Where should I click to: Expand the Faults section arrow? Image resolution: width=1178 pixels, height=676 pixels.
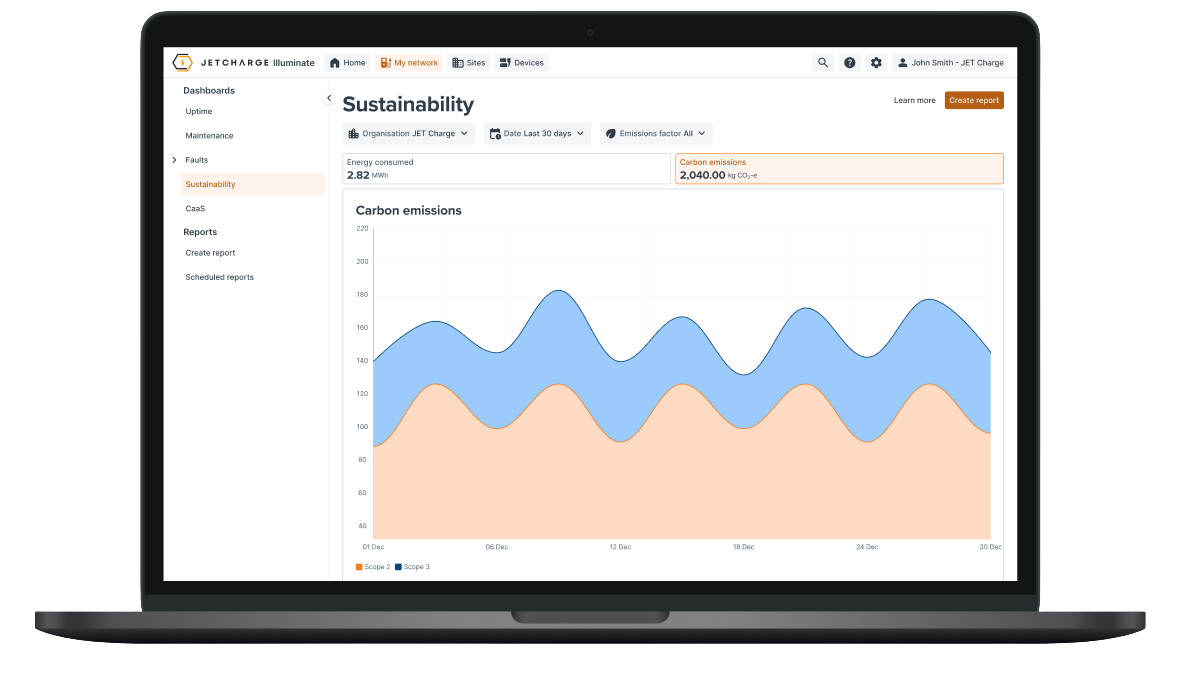(174, 160)
